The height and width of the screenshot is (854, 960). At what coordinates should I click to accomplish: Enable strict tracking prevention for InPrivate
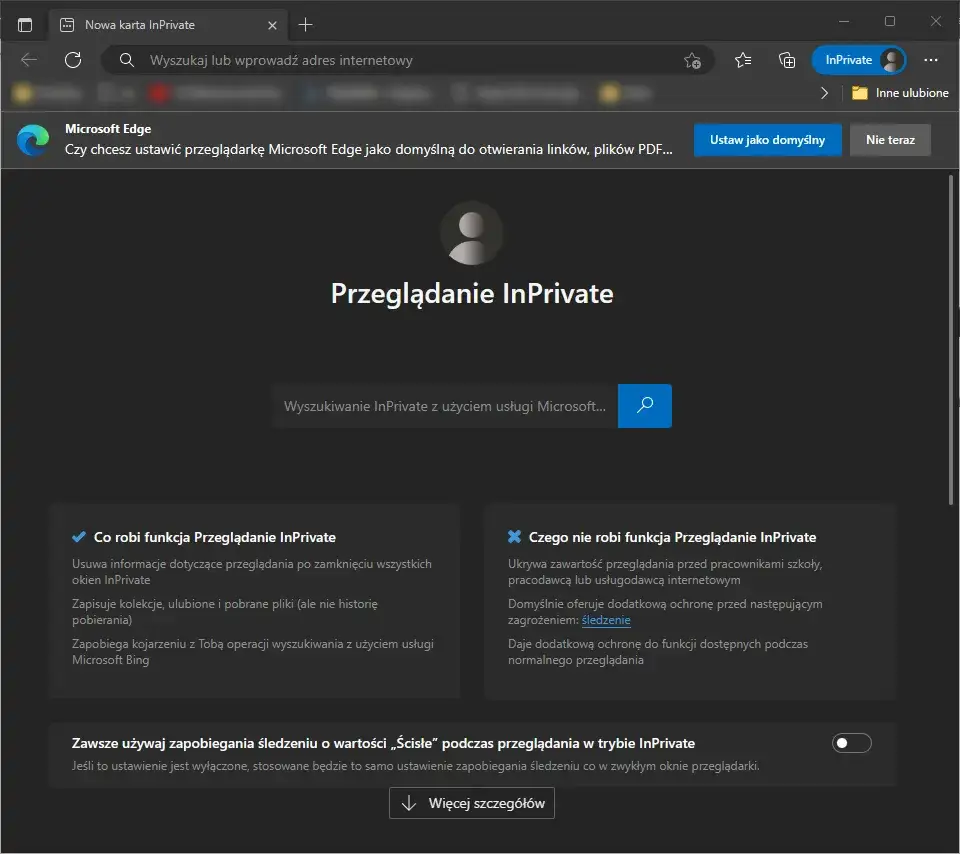pos(851,742)
